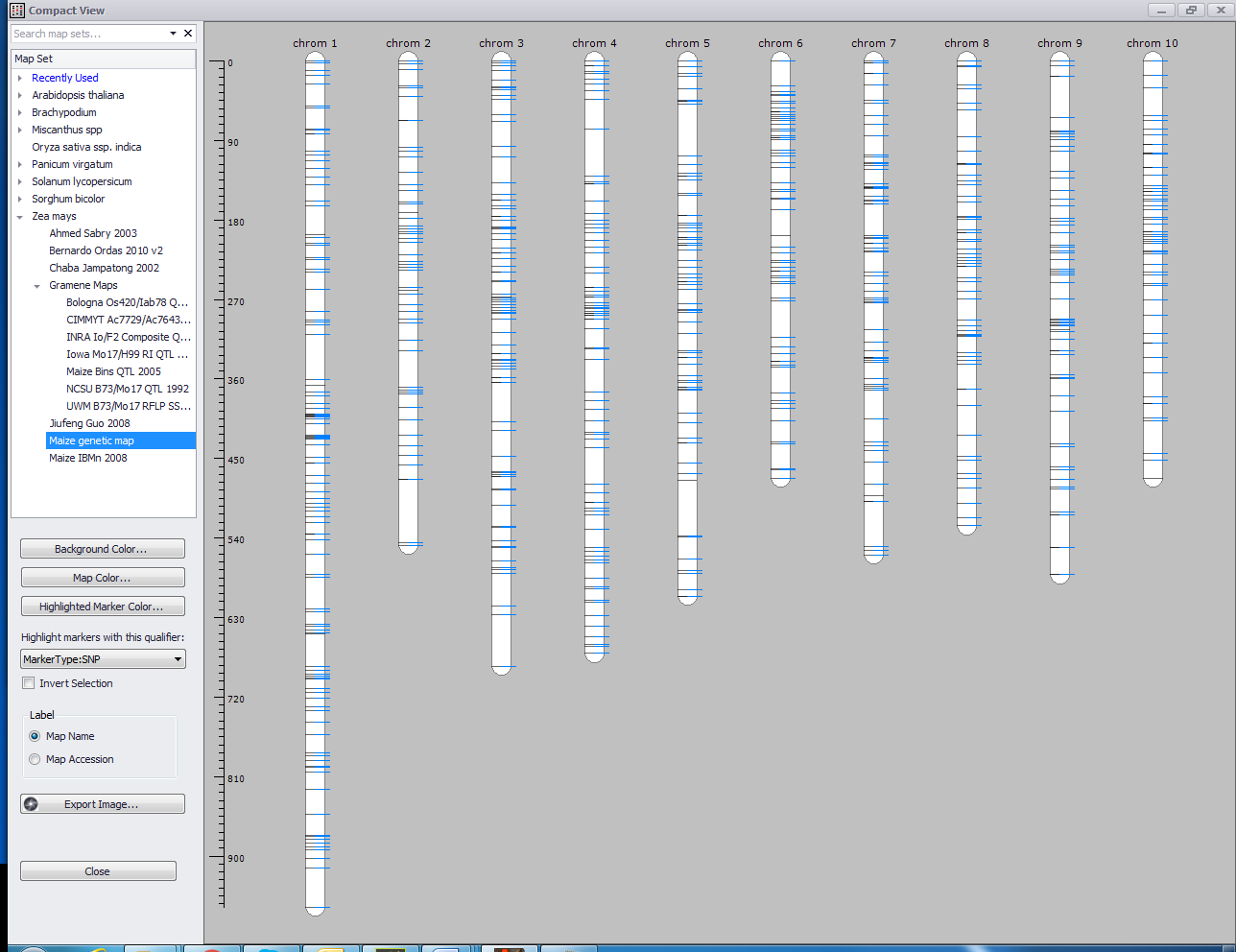Select Iowa Mo17/H99 RI QTL map
The image size is (1236, 952).
[x=128, y=354]
